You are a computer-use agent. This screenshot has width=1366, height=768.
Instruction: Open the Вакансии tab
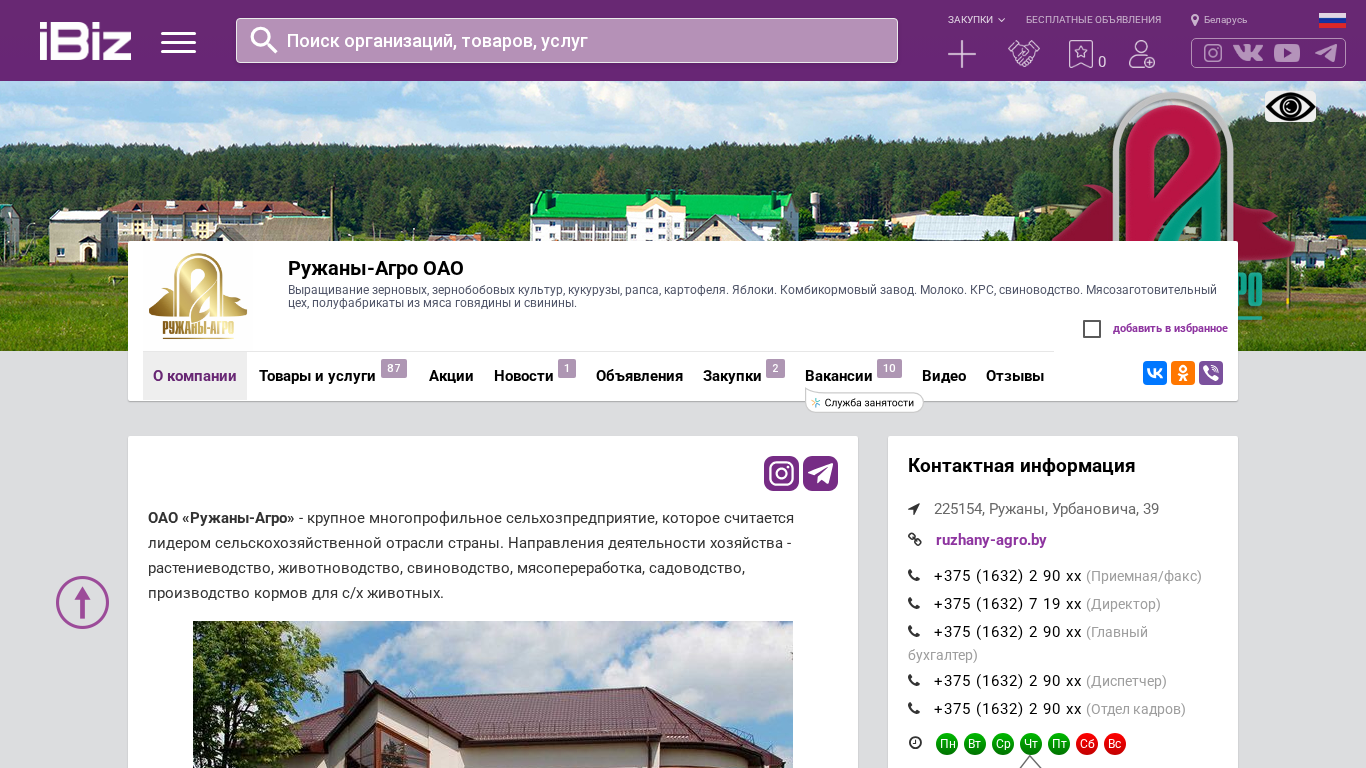point(838,376)
